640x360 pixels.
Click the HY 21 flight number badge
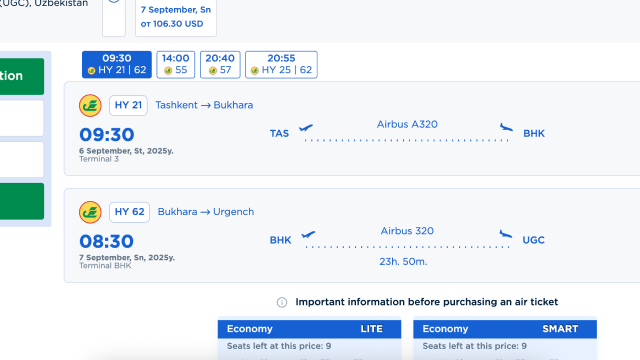pyautogui.click(x=128, y=105)
